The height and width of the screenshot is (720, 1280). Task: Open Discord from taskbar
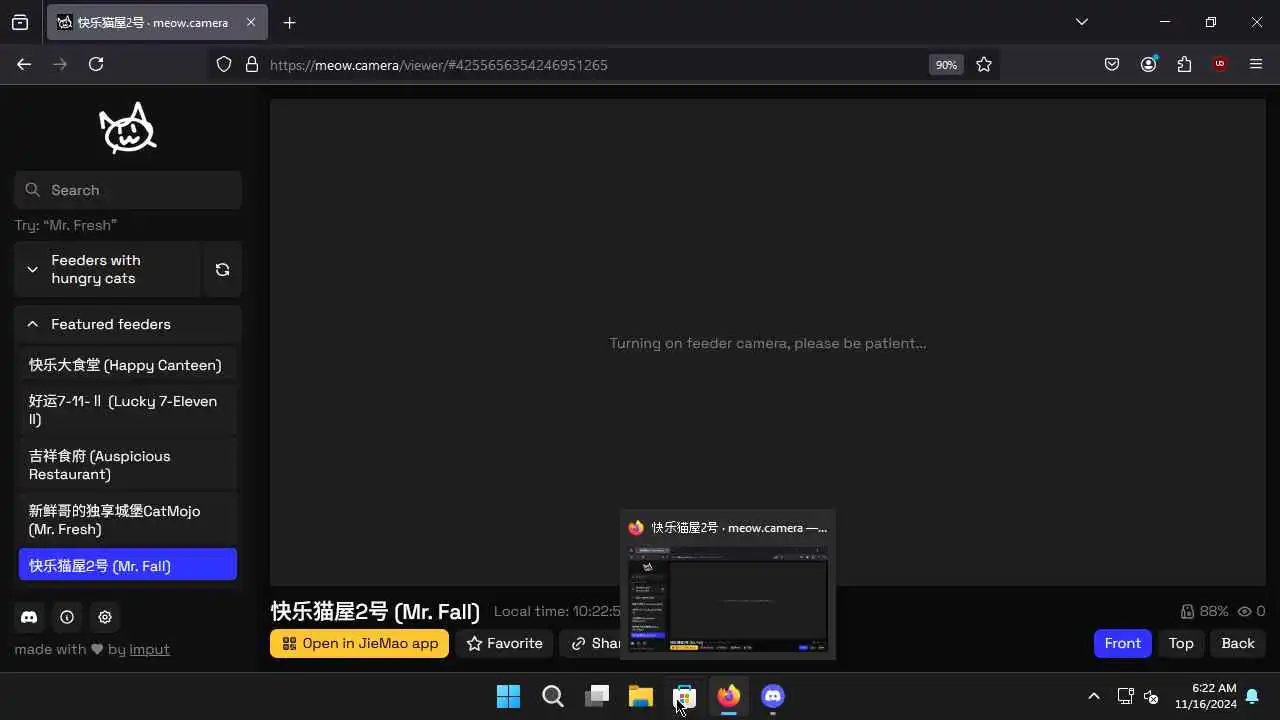(x=772, y=696)
